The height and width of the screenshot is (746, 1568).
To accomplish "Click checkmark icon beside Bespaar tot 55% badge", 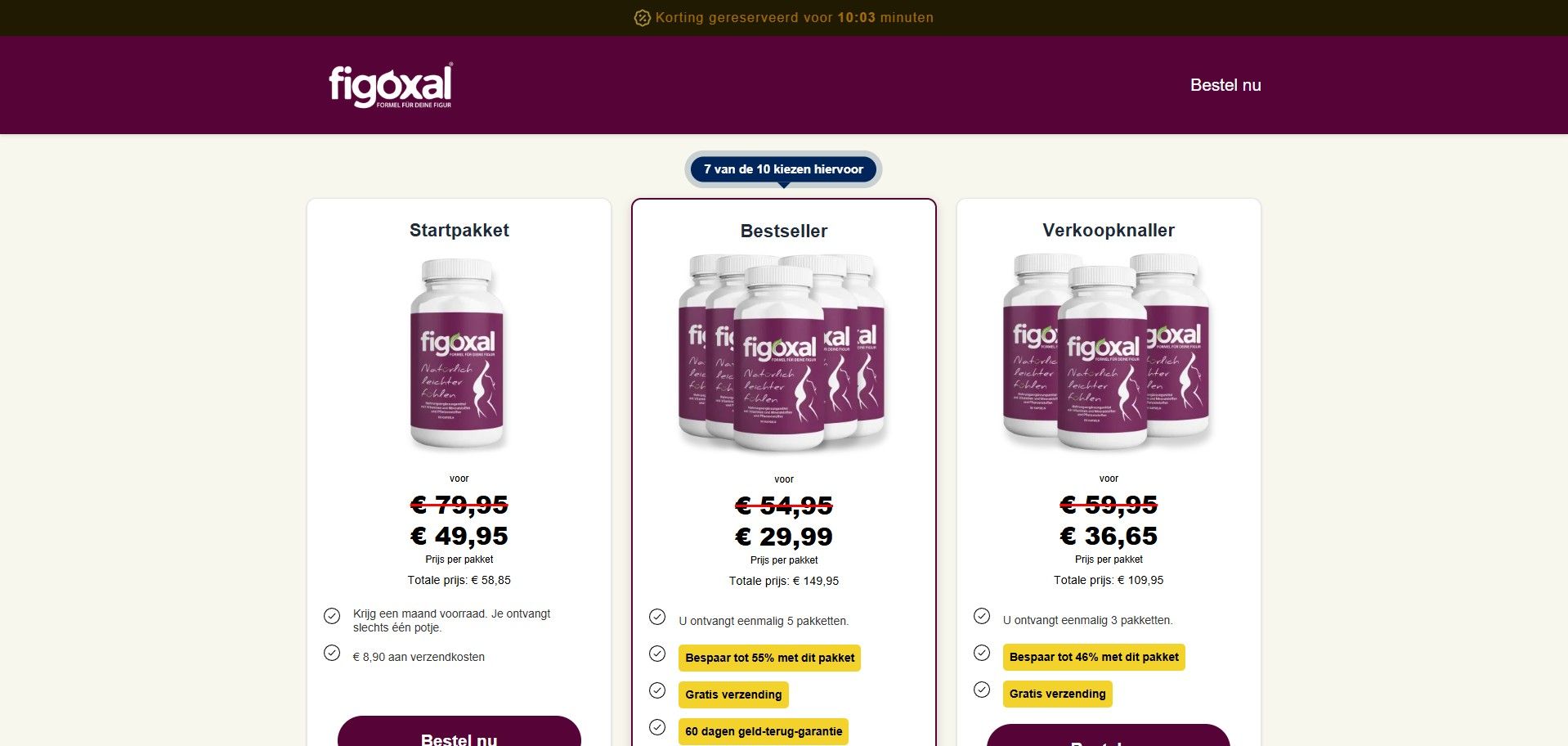I will (x=657, y=654).
